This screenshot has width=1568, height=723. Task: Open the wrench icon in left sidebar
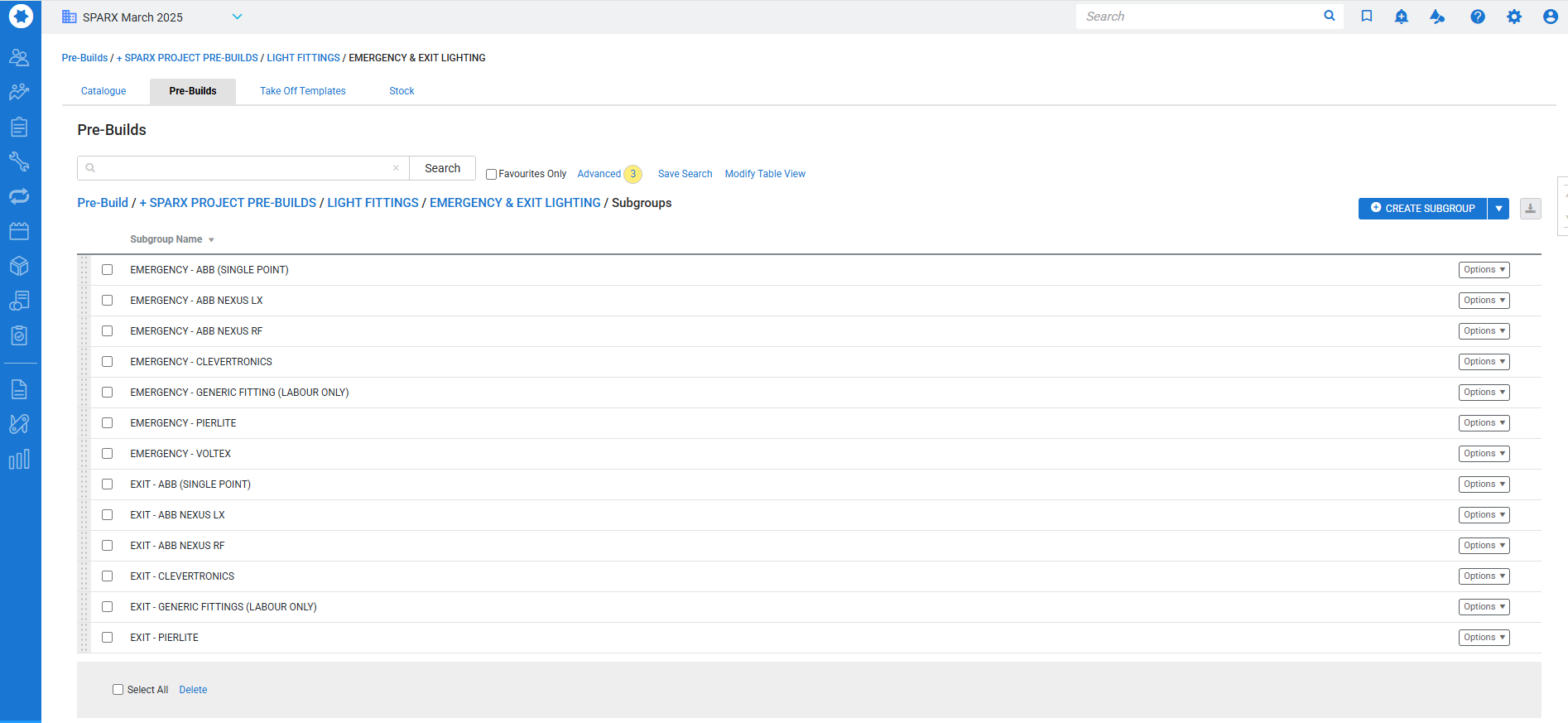coord(19,161)
